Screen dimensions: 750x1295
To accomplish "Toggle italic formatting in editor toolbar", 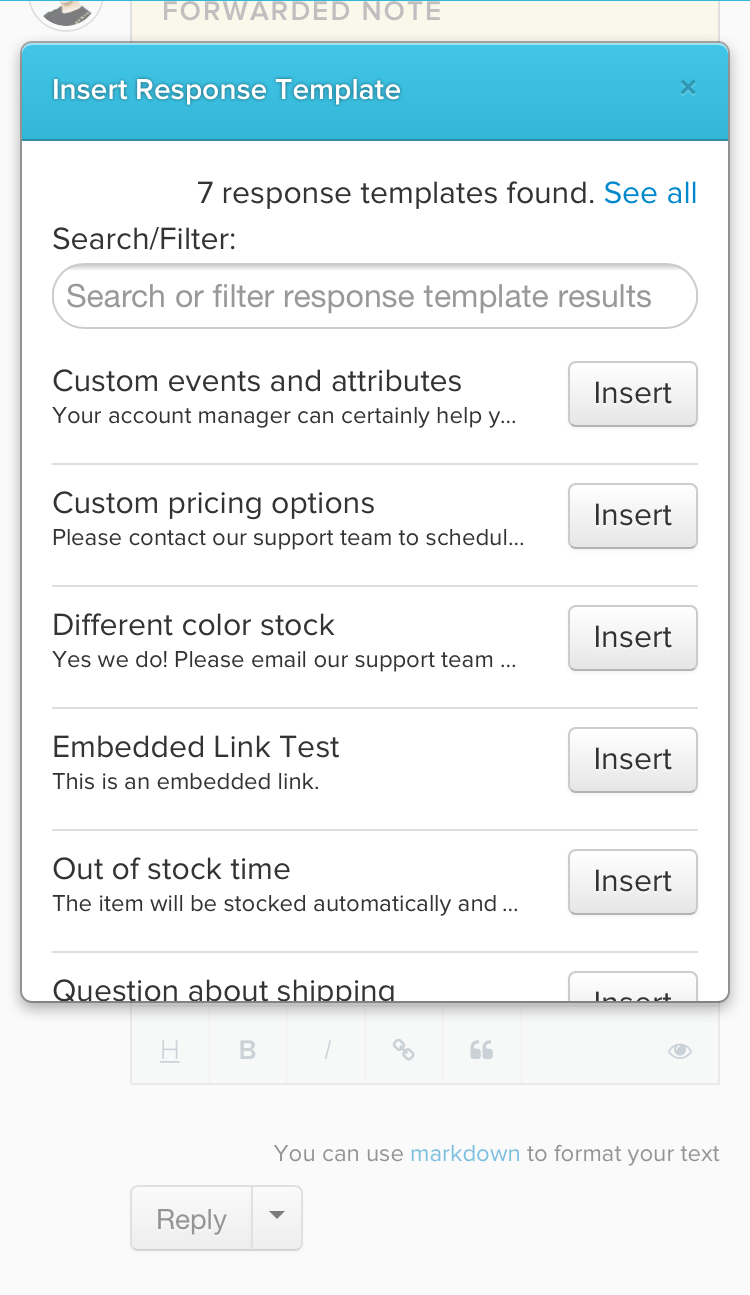I will tap(327, 1050).
